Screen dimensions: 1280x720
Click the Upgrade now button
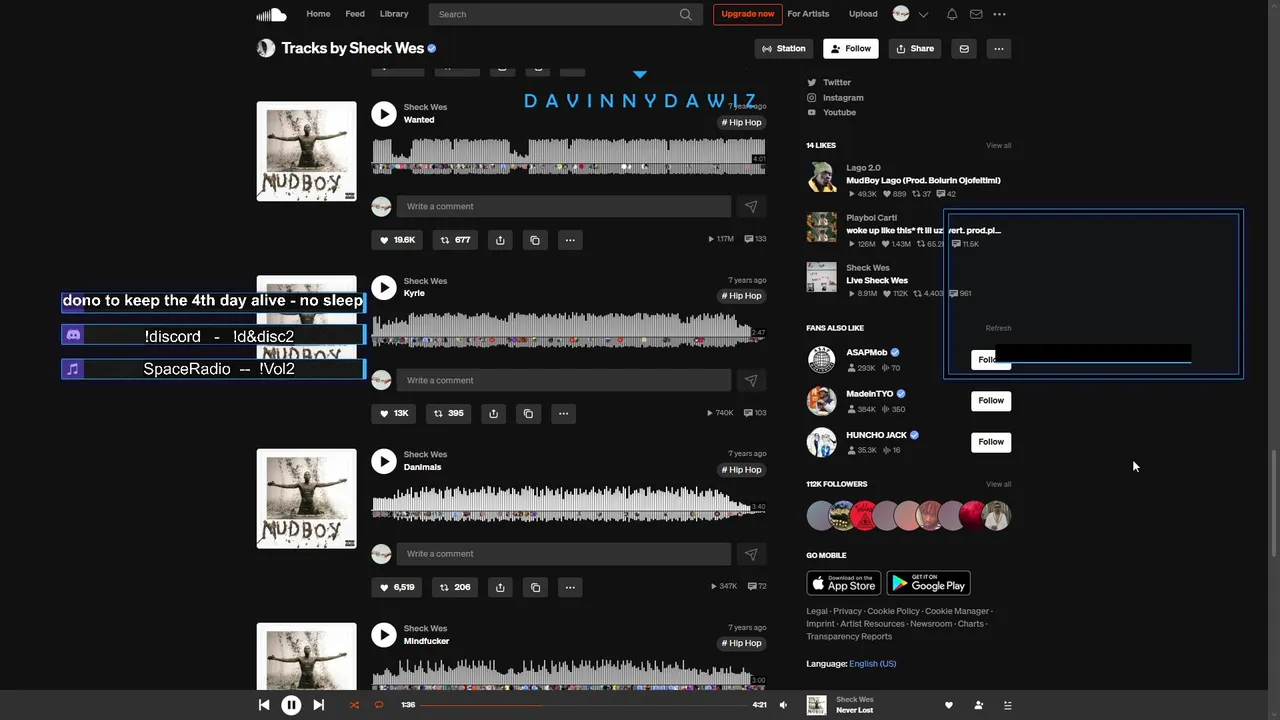pos(747,14)
